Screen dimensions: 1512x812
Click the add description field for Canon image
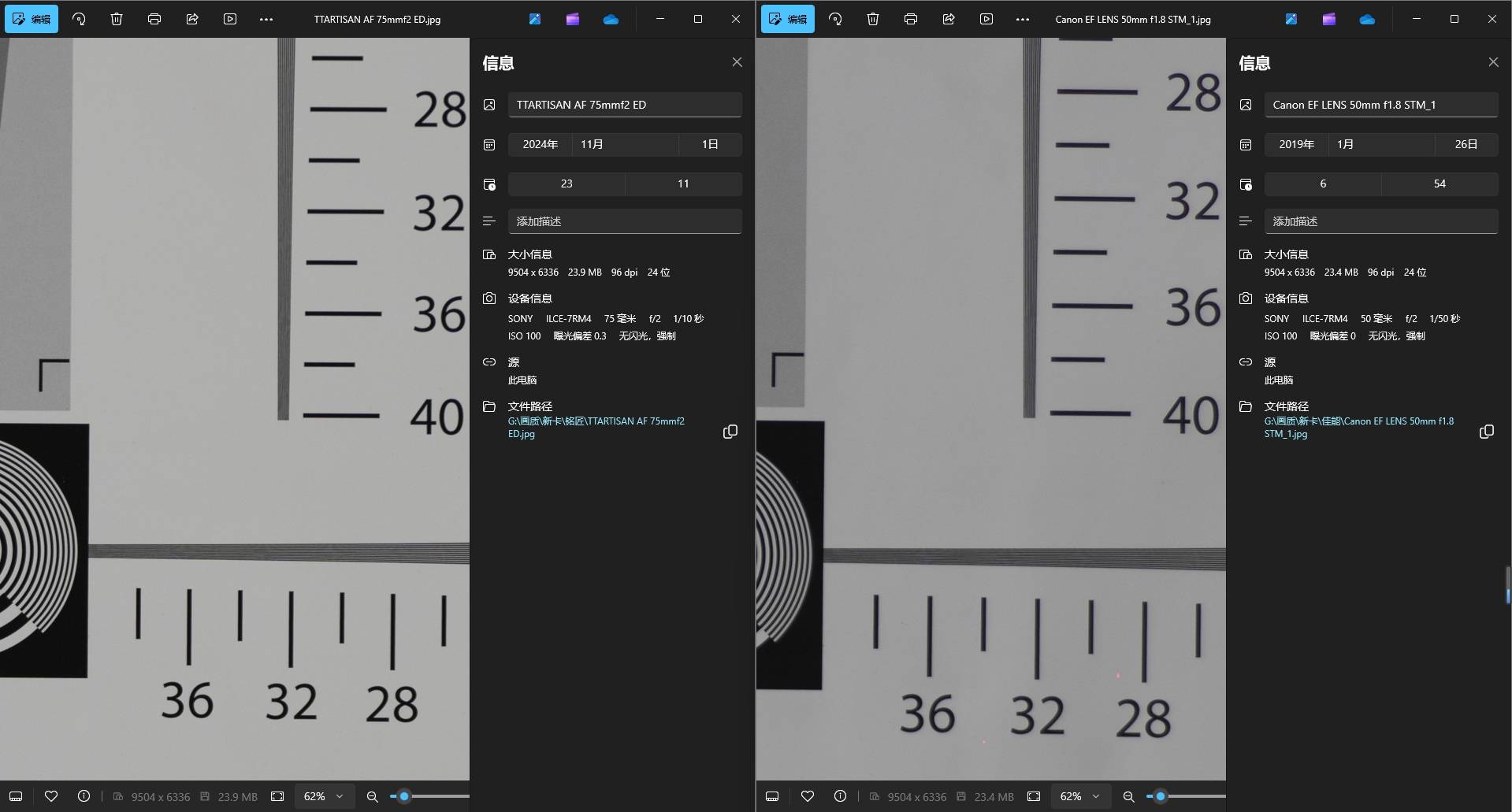(1380, 221)
